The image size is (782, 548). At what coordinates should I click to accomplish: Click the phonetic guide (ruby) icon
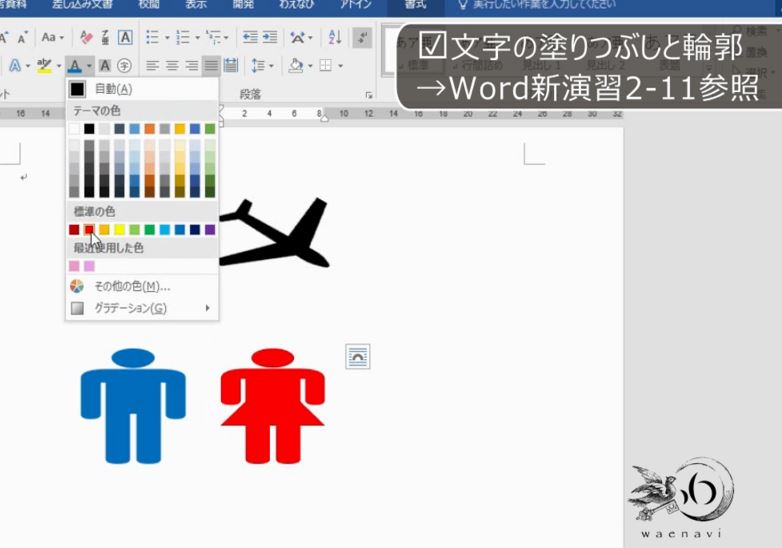click(105, 37)
